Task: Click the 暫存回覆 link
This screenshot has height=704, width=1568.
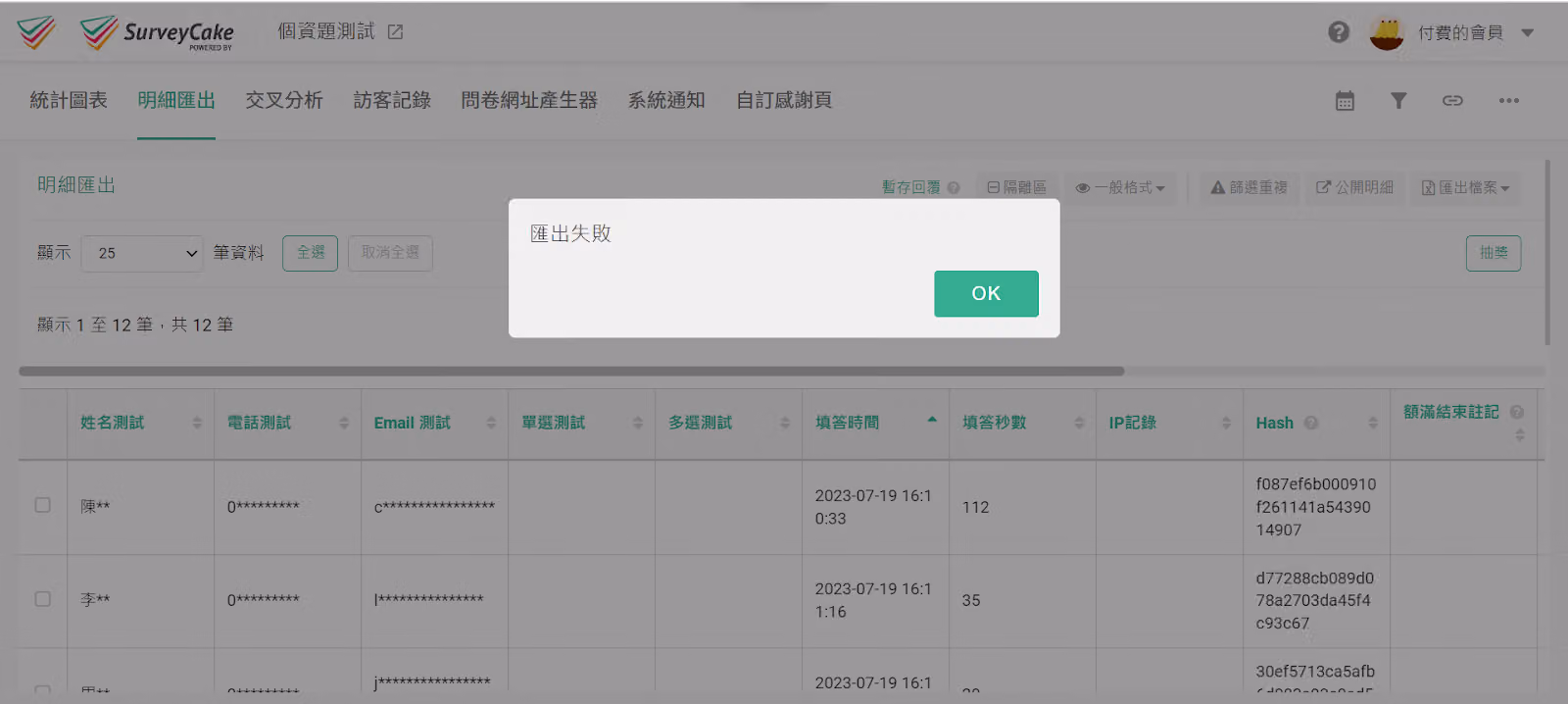Action: tap(910, 187)
